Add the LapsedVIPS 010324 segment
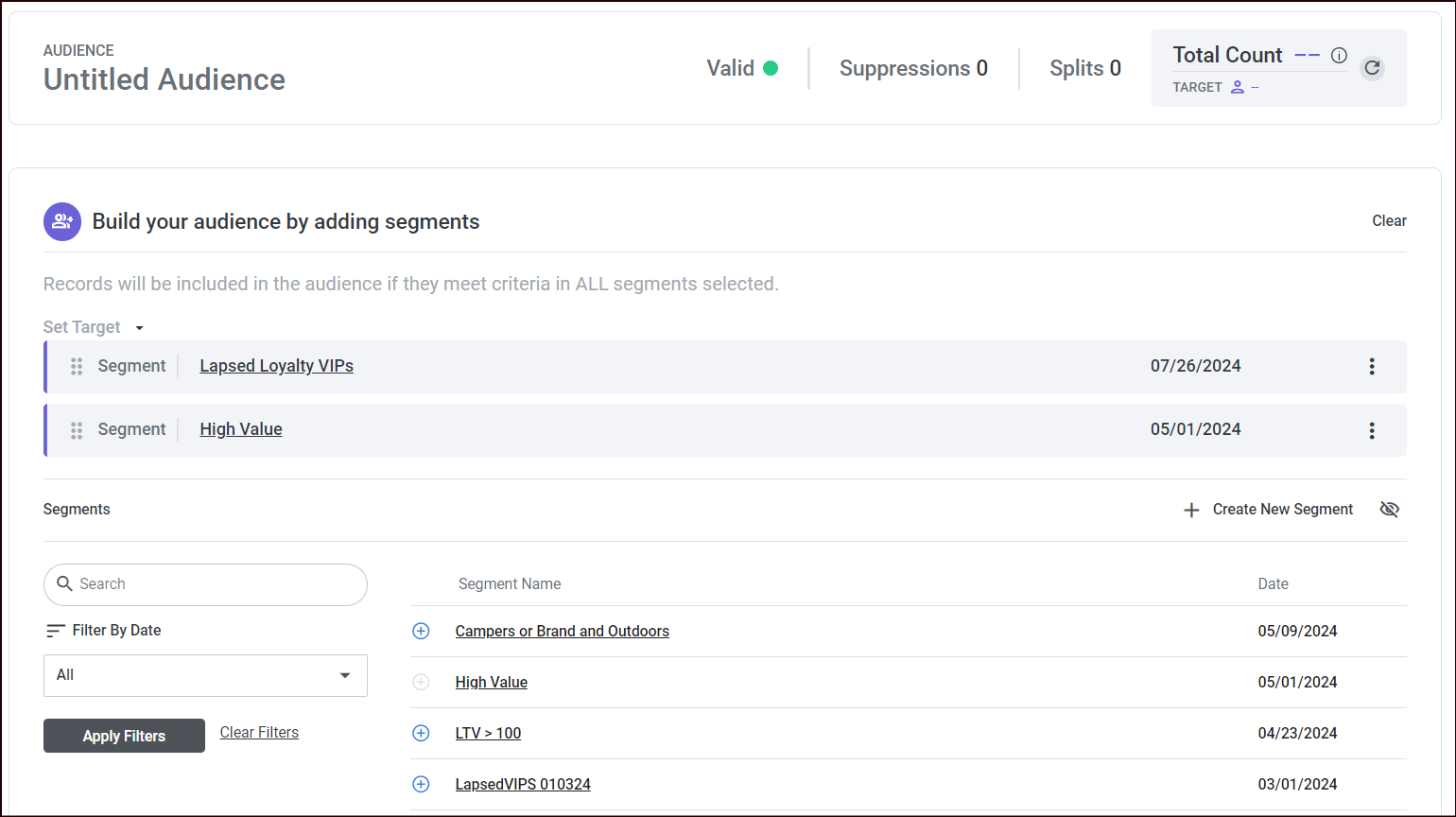The image size is (1456, 817). pos(421,784)
